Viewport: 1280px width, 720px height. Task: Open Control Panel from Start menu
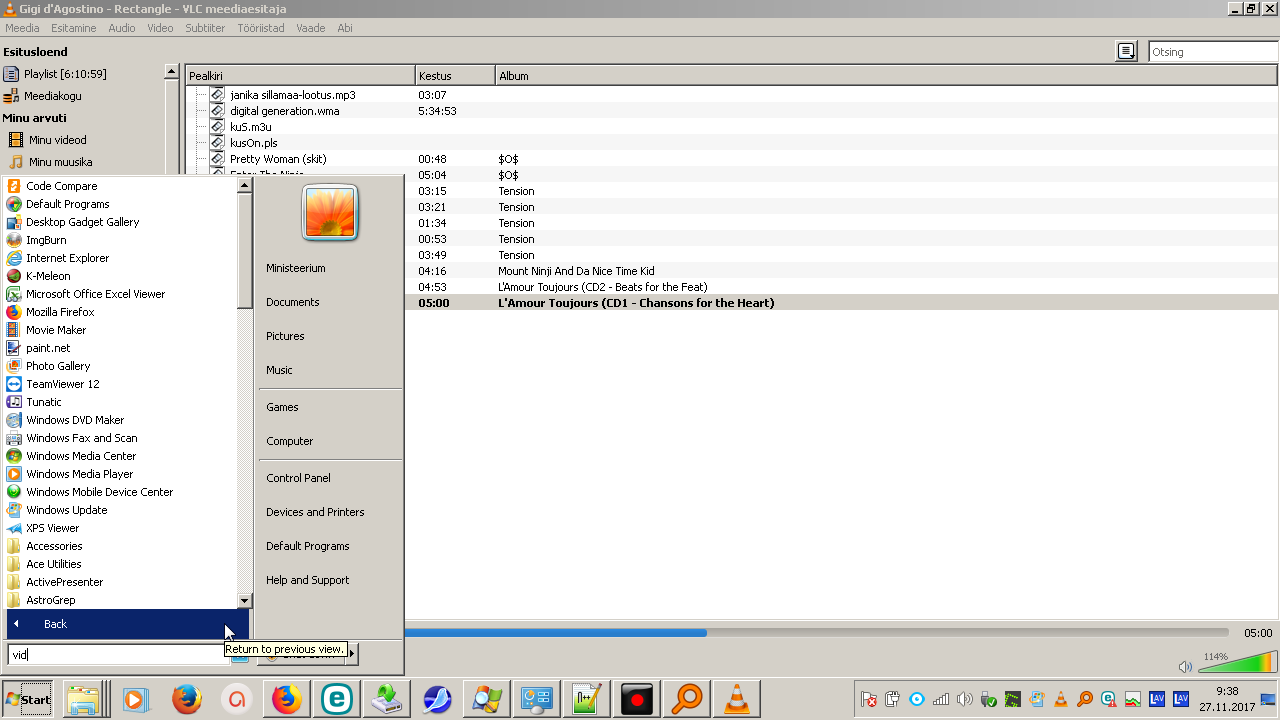[298, 478]
